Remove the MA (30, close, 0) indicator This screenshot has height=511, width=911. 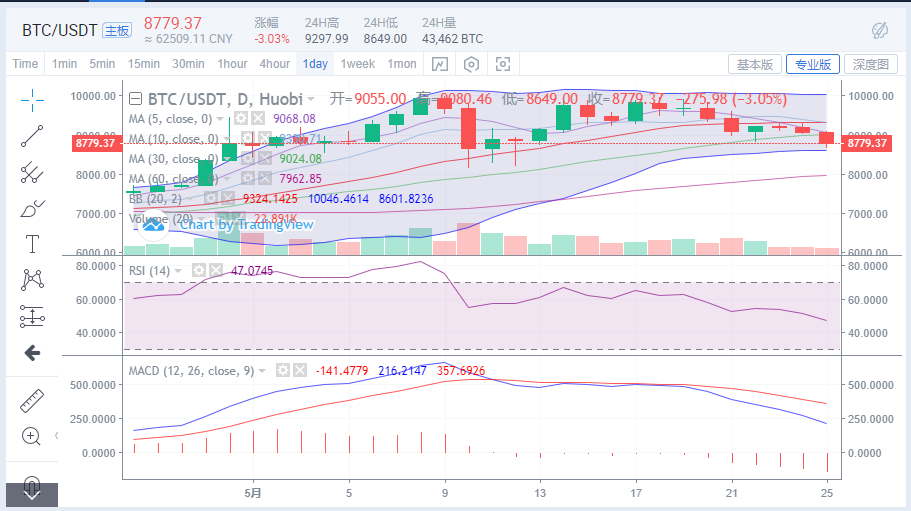(265, 159)
